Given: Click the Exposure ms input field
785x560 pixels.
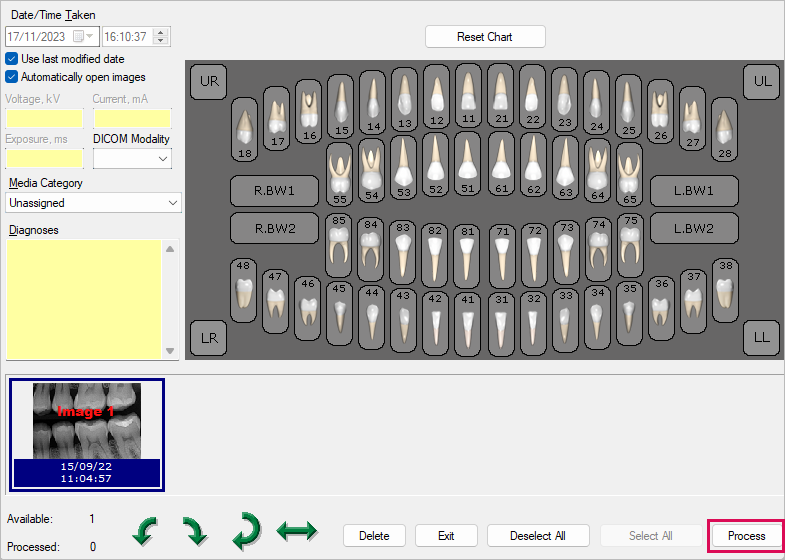Looking at the screenshot, I should 45,158.
